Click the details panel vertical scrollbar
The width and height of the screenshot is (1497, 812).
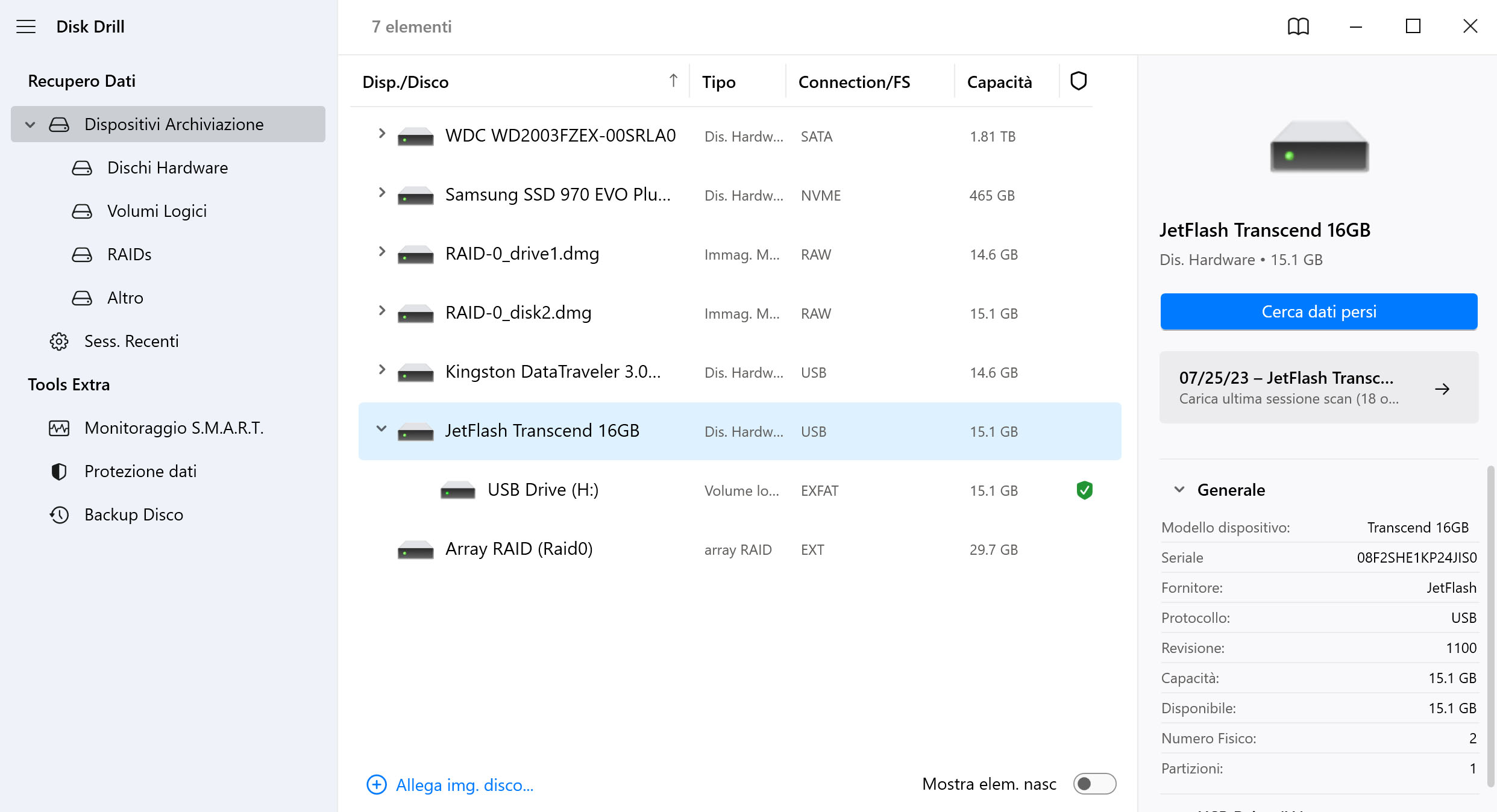[x=1491, y=626]
